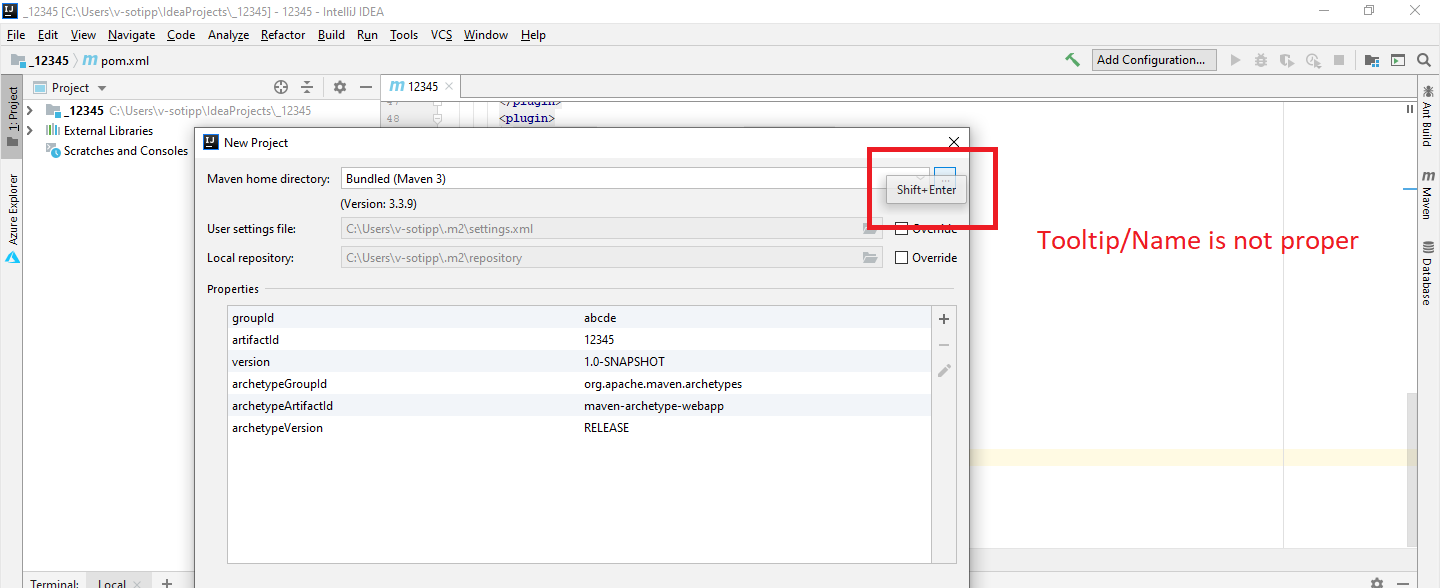Select the Run icon in the toolbar
This screenshot has width=1440, height=588.
click(1235, 60)
